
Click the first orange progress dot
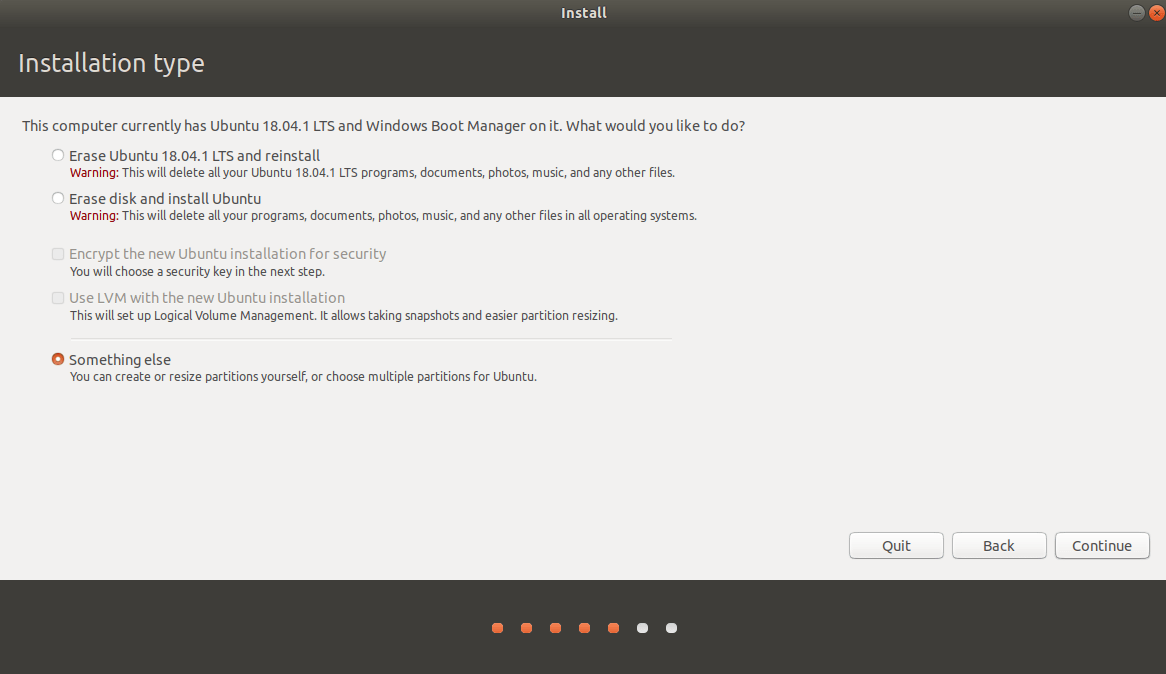click(x=497, y=628)
